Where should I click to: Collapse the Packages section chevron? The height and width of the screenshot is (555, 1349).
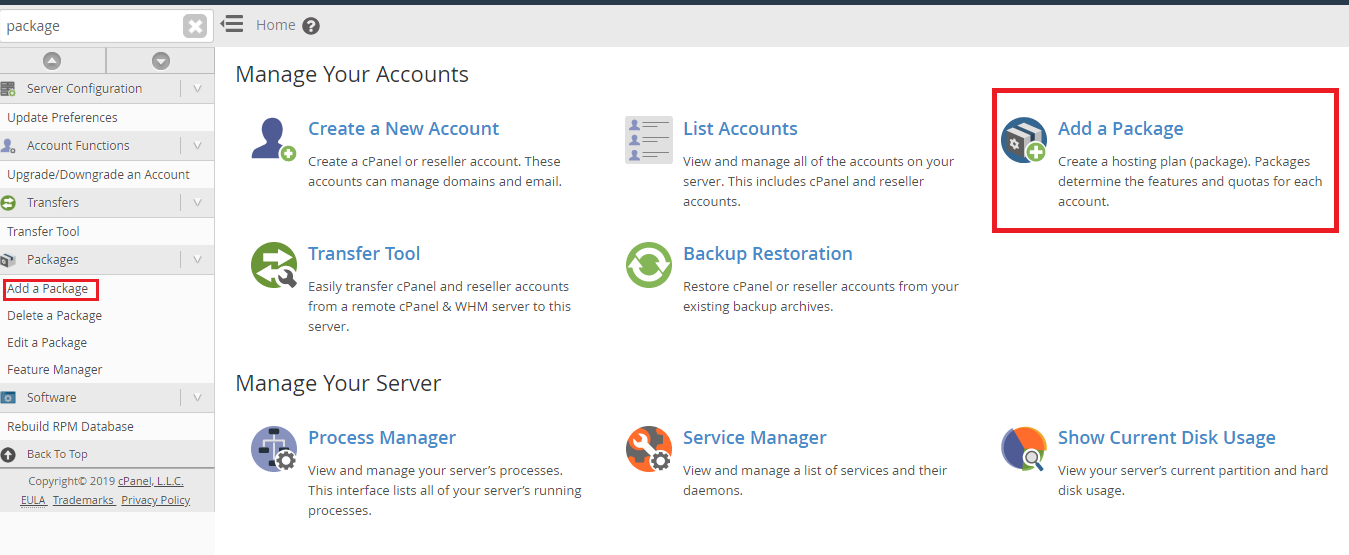tap(197, 260)
